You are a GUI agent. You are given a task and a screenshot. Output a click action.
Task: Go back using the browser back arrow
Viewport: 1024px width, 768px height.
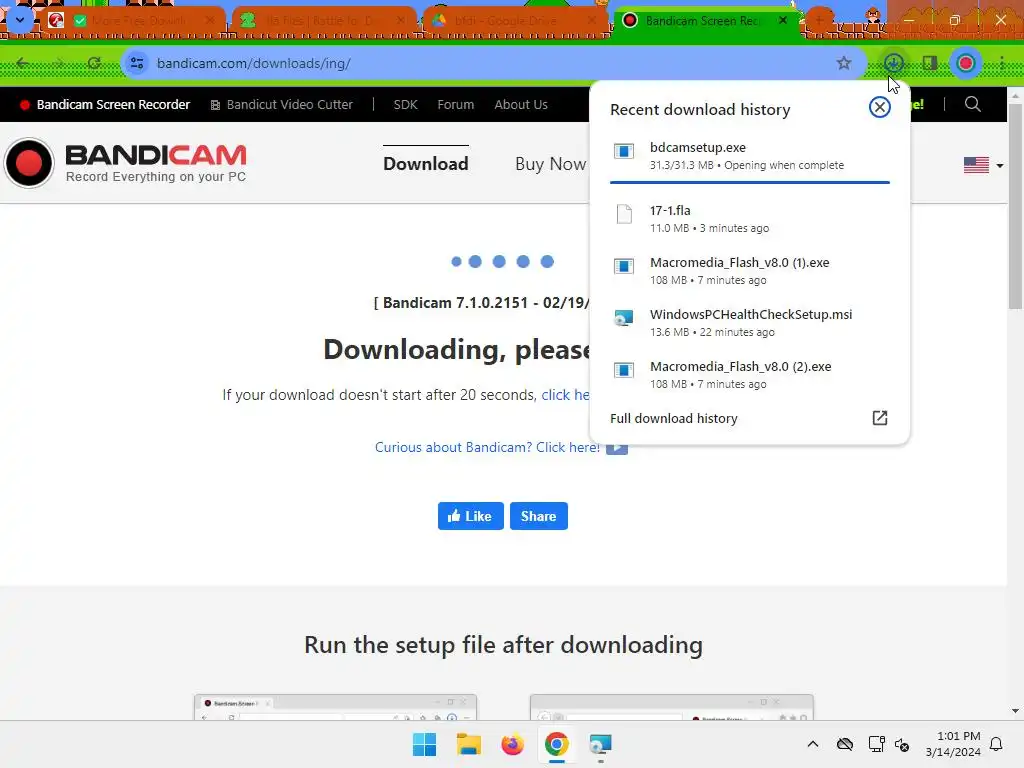pyautogui.click(x=23, y=63)
